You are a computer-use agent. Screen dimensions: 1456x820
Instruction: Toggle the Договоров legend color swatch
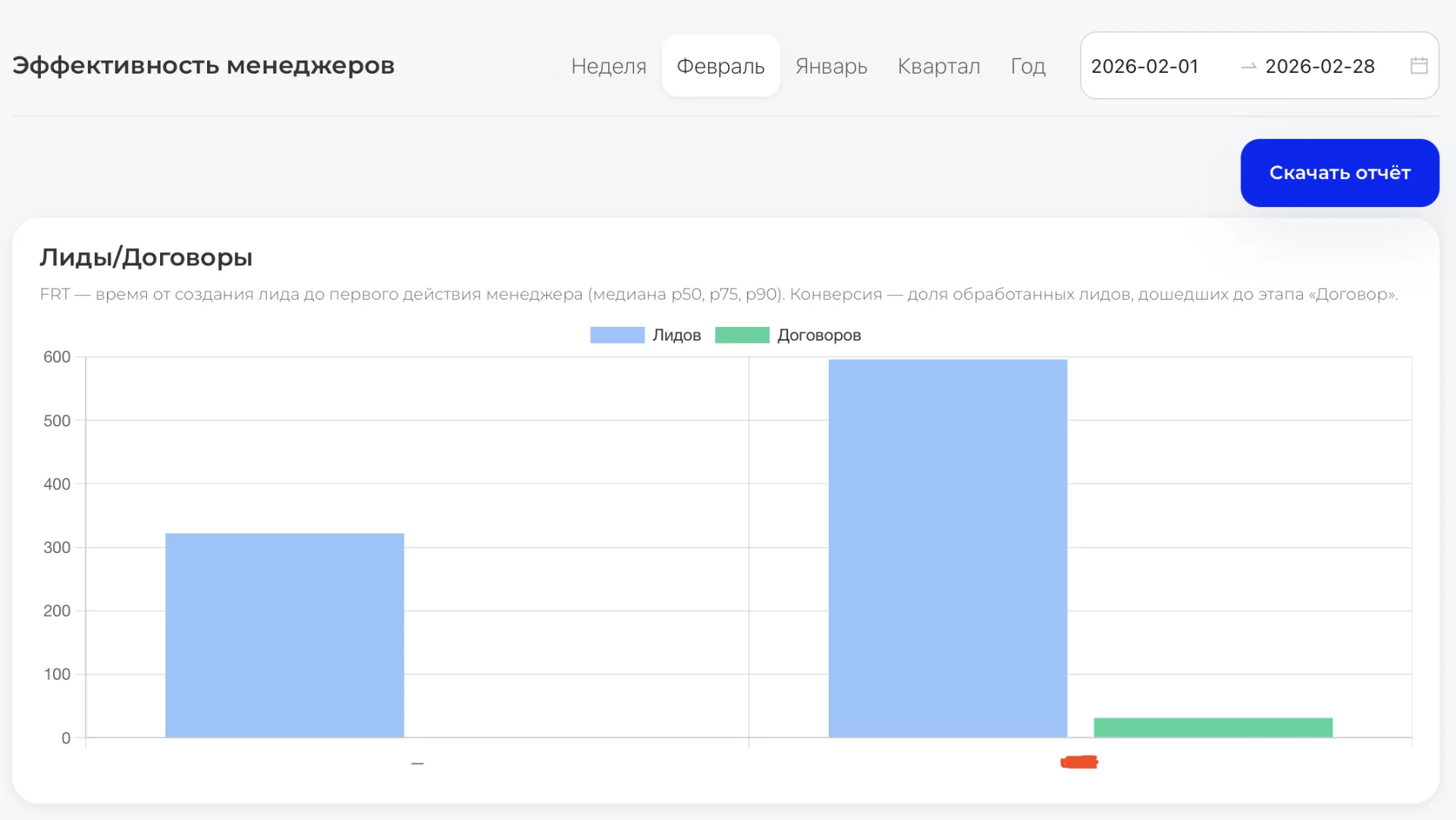tap(742, 335)
